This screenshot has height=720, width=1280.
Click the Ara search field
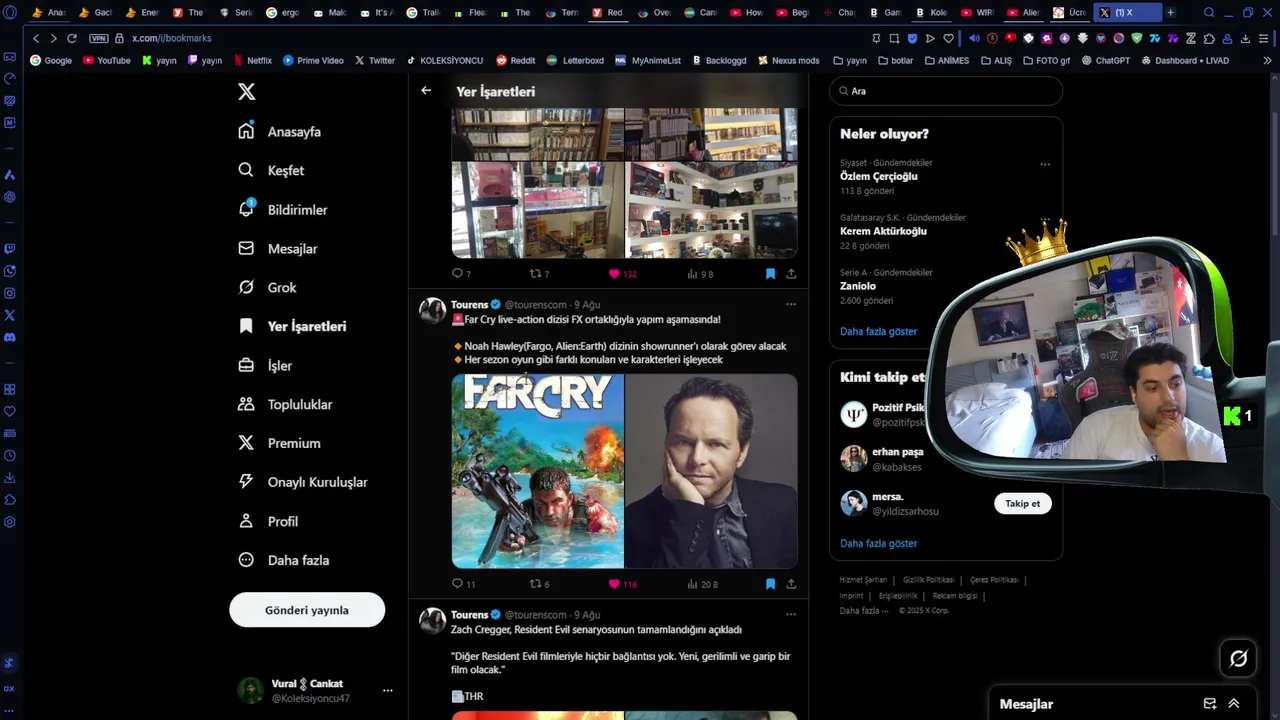pyautogui.click(x=946, y=91)
